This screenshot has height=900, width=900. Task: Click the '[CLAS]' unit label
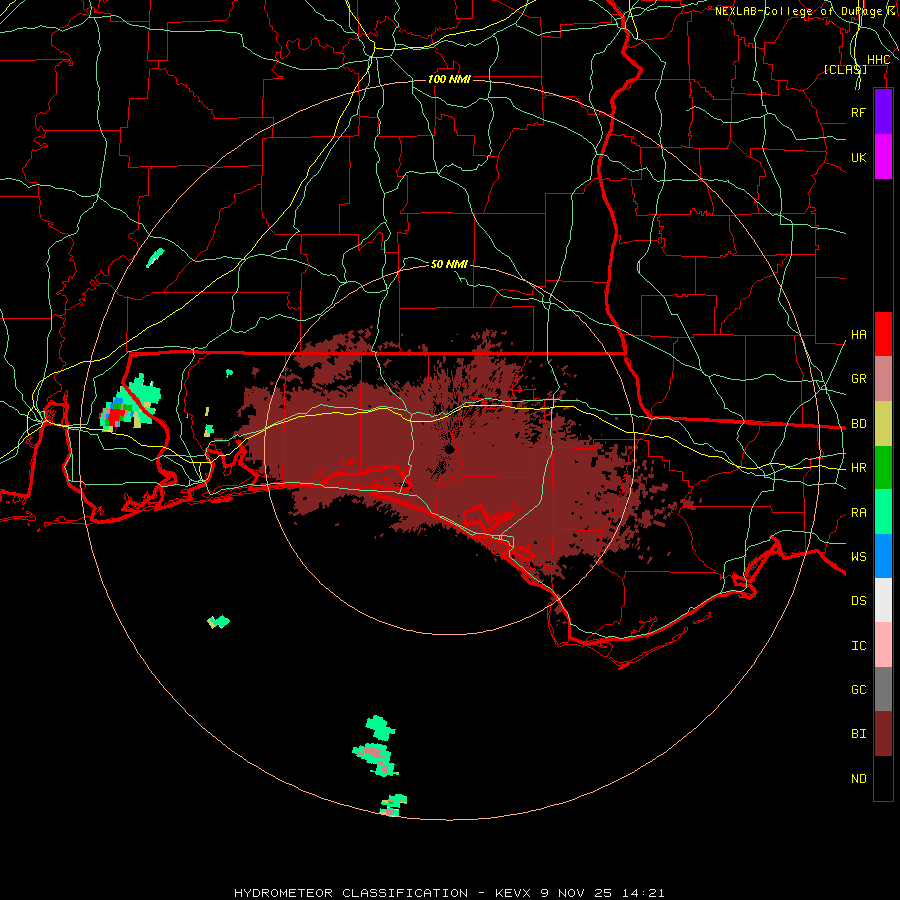pos(845,69)
